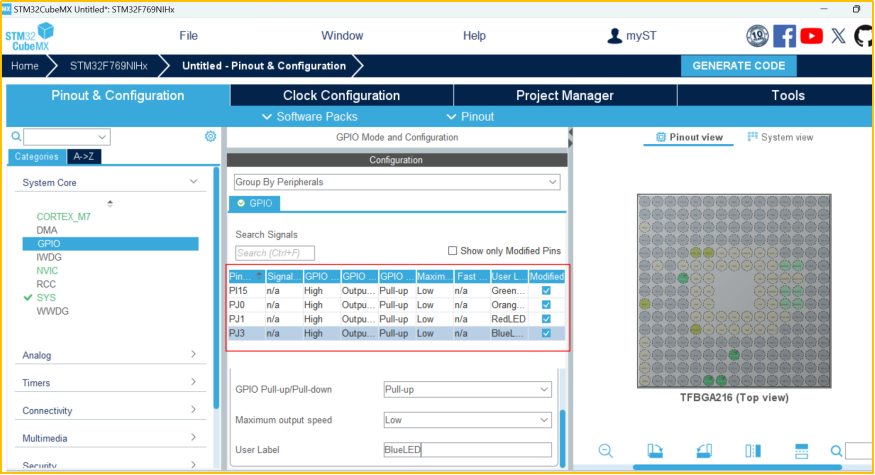Open the Group By Peripherals dropdown
875x475 pixels.
[x=396, y=182]
